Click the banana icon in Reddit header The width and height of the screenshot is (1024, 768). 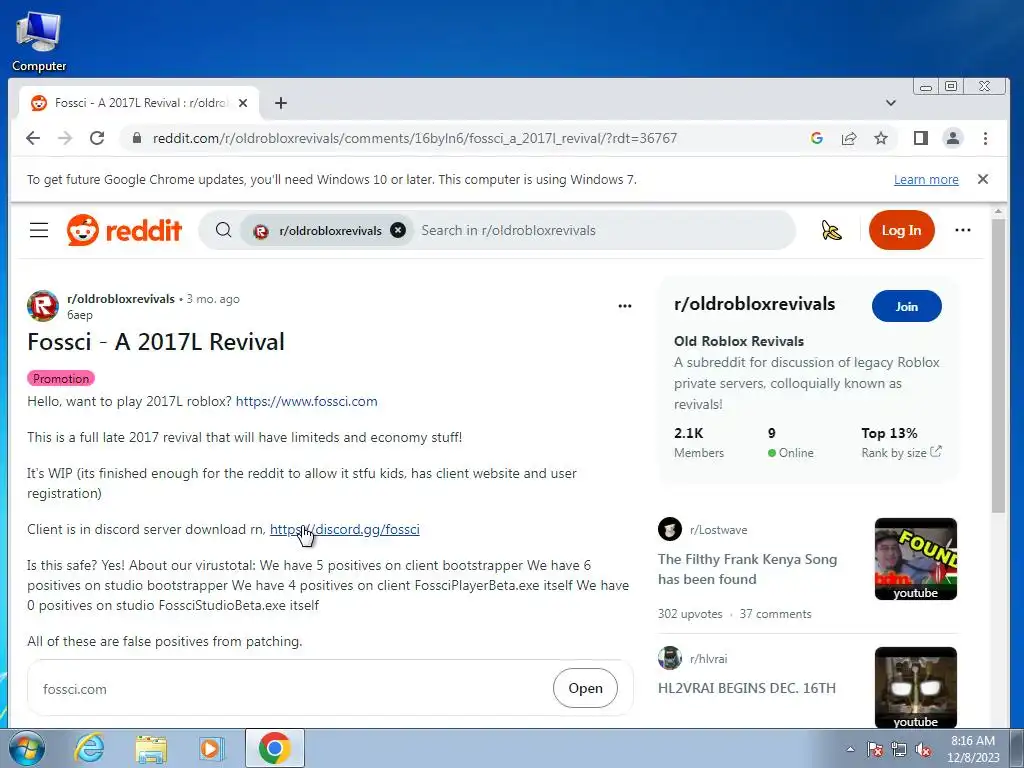coord(831,230)
